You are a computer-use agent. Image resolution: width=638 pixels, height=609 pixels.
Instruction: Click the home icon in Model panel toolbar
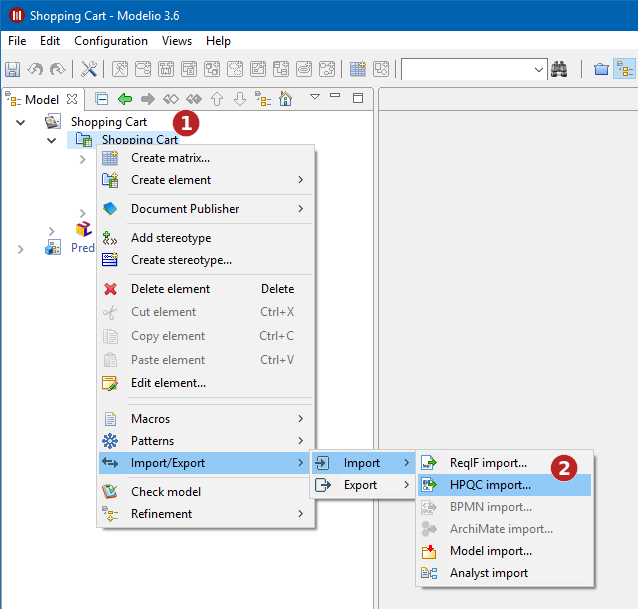[x=285, y=99]
